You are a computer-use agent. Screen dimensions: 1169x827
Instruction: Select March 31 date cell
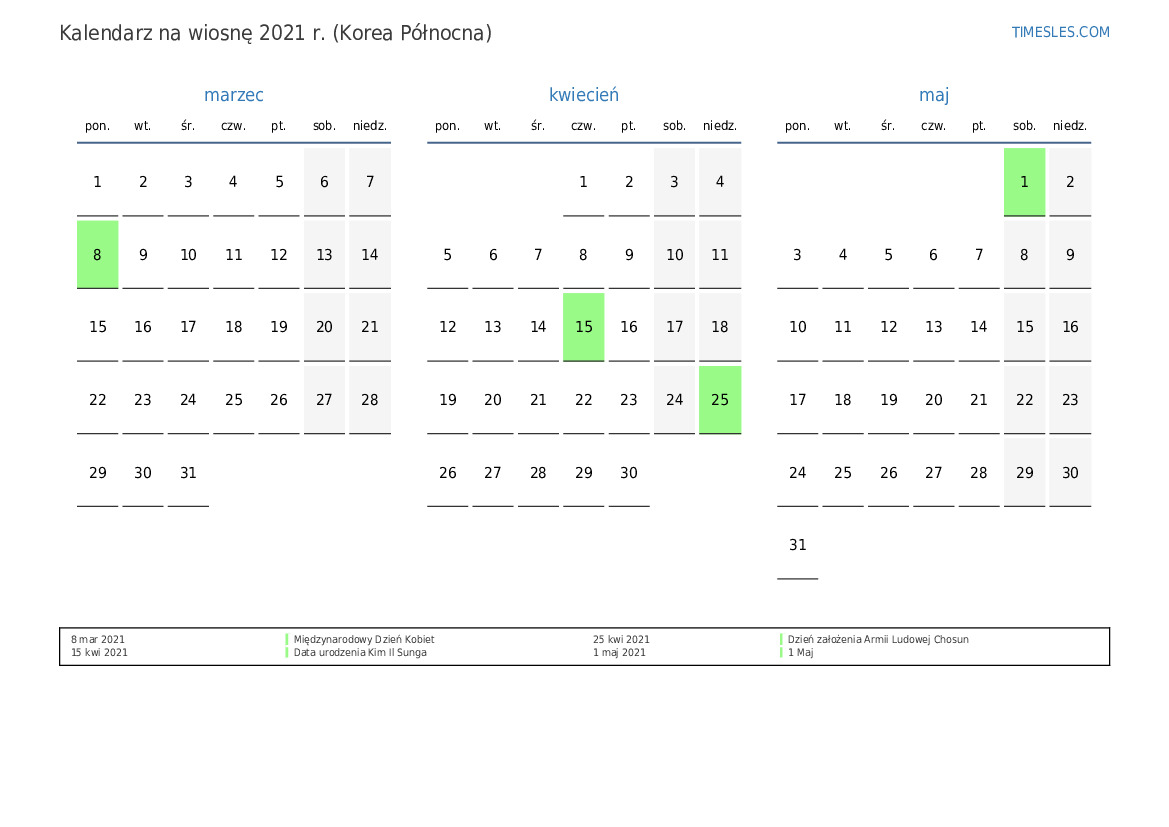coord(188,473)
